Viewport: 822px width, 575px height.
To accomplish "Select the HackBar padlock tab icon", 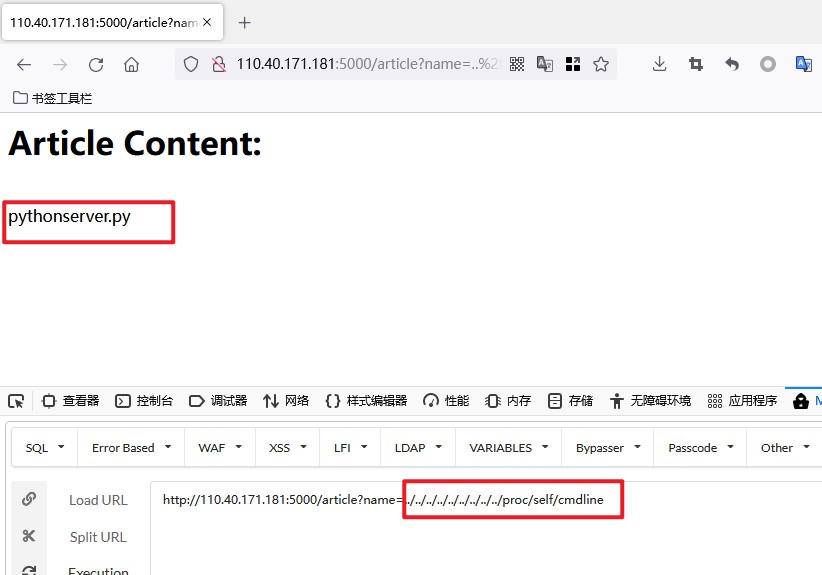I will [x=801, y=401].
